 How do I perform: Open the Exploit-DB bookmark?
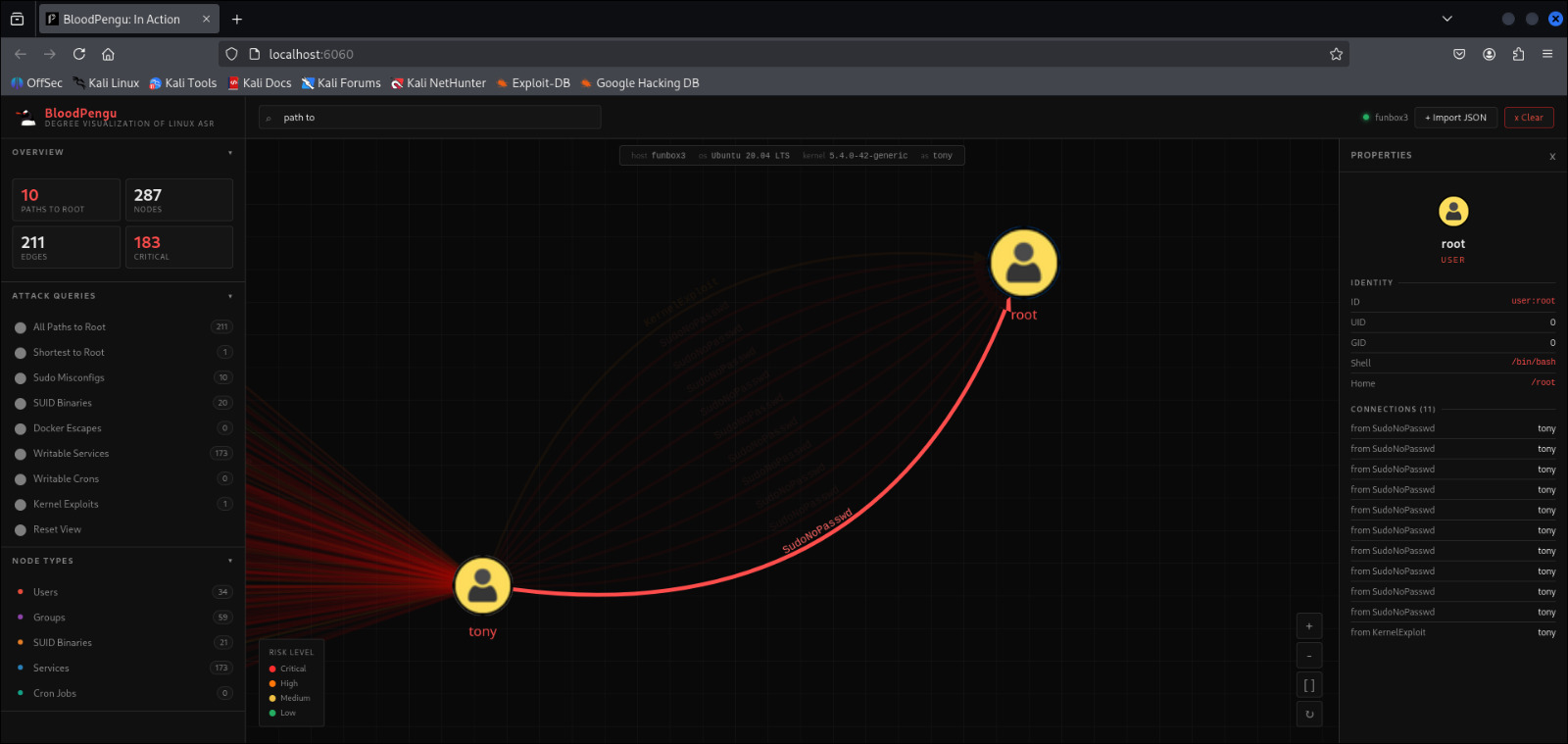point(533,83)
